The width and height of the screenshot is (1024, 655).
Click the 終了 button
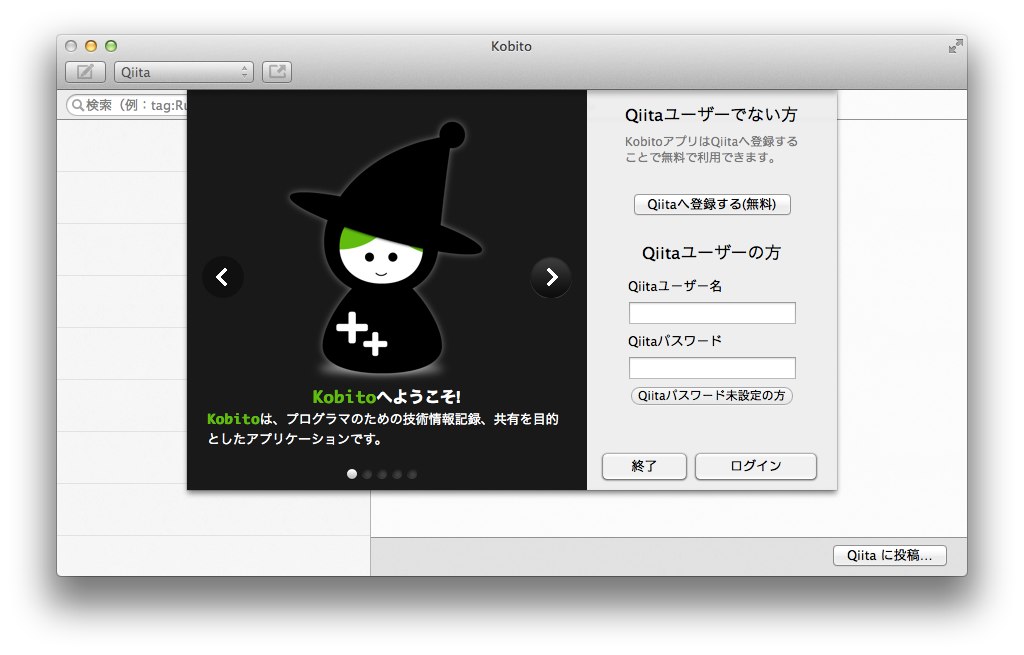644,466
